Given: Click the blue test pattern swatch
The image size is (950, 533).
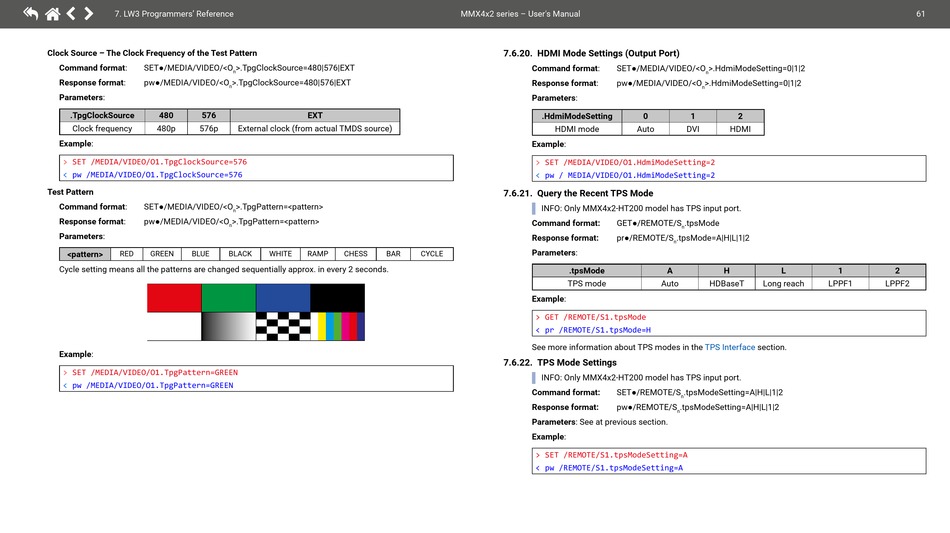Looking at the screenshot, I should (283, 297).
